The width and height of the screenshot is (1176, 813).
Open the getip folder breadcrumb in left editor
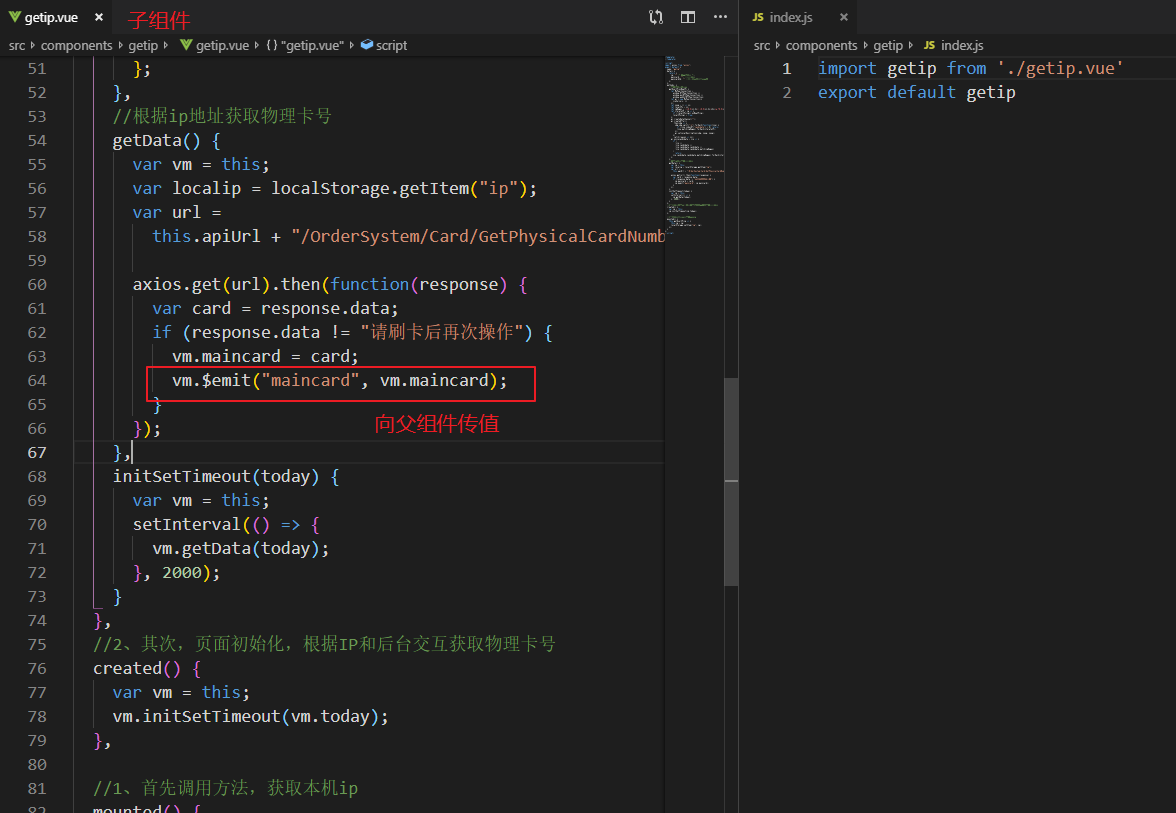tap(143, 45)
